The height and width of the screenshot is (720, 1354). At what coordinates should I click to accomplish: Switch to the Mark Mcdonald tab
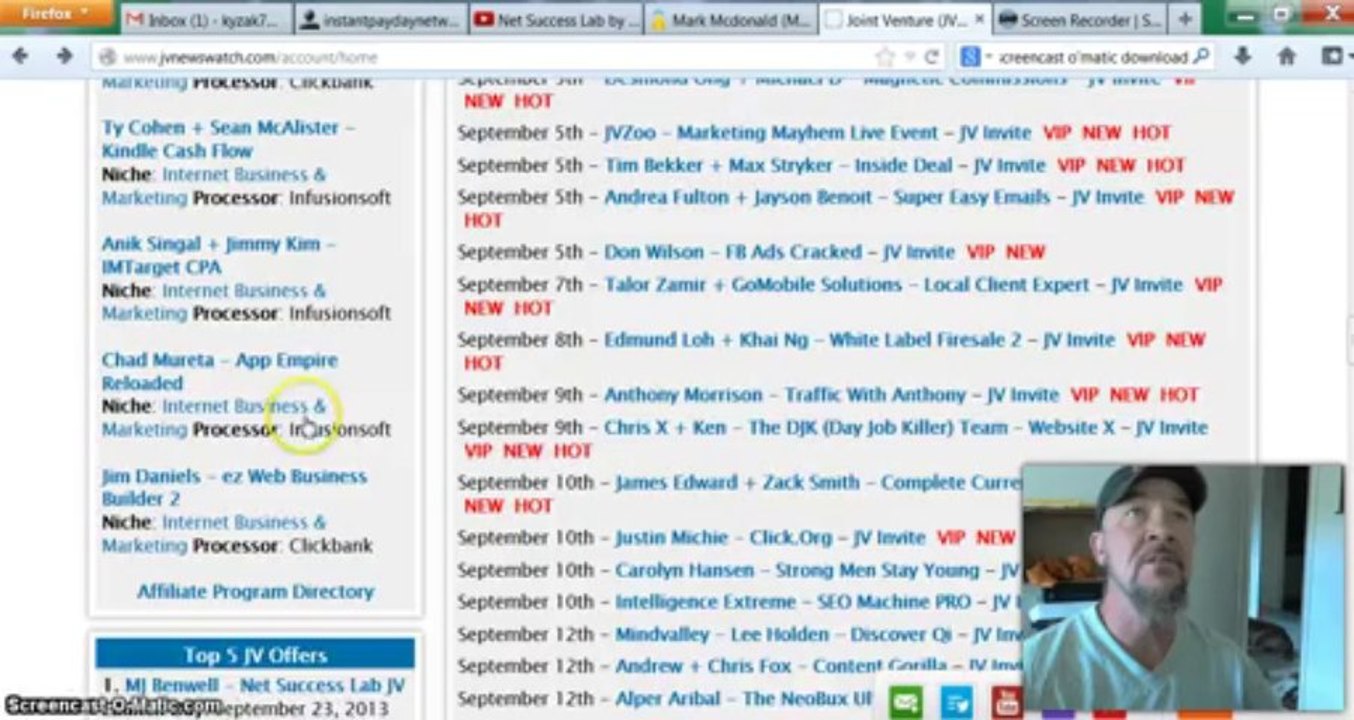[x=731, y=19]
